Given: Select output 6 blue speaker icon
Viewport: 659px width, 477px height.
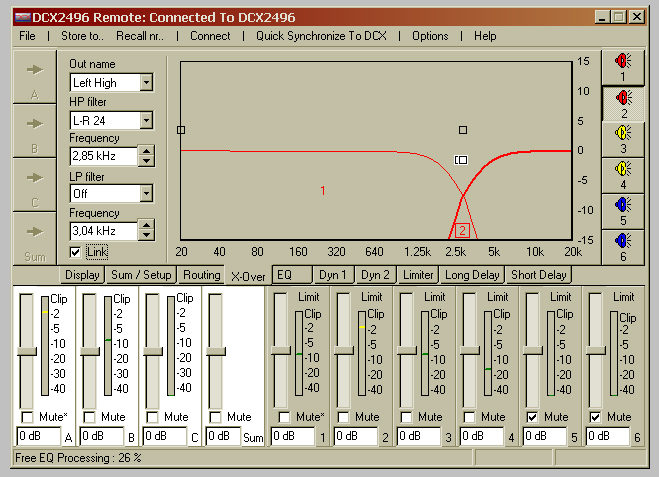Looking at the screenshot, I should click(x=623, y=247).
